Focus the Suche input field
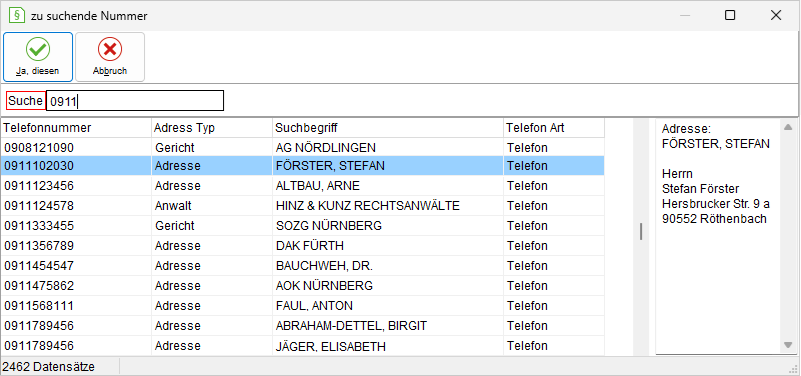This screenshot has height=376, width=801. [x=135, y=101]
